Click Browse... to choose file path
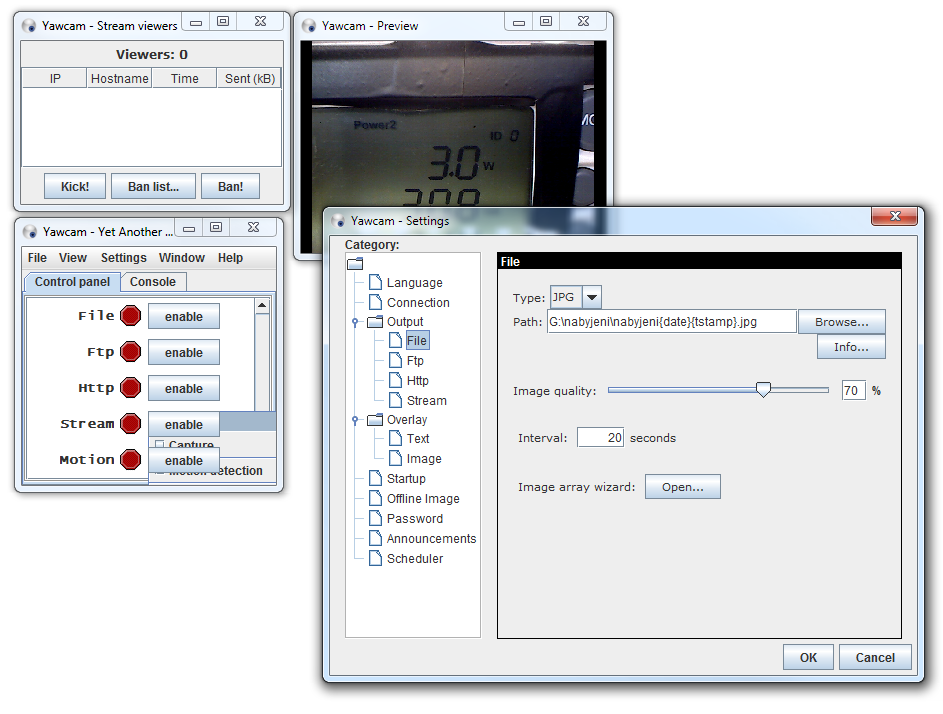This screenshot has width=943, height=714. click(x=842, y=322)
